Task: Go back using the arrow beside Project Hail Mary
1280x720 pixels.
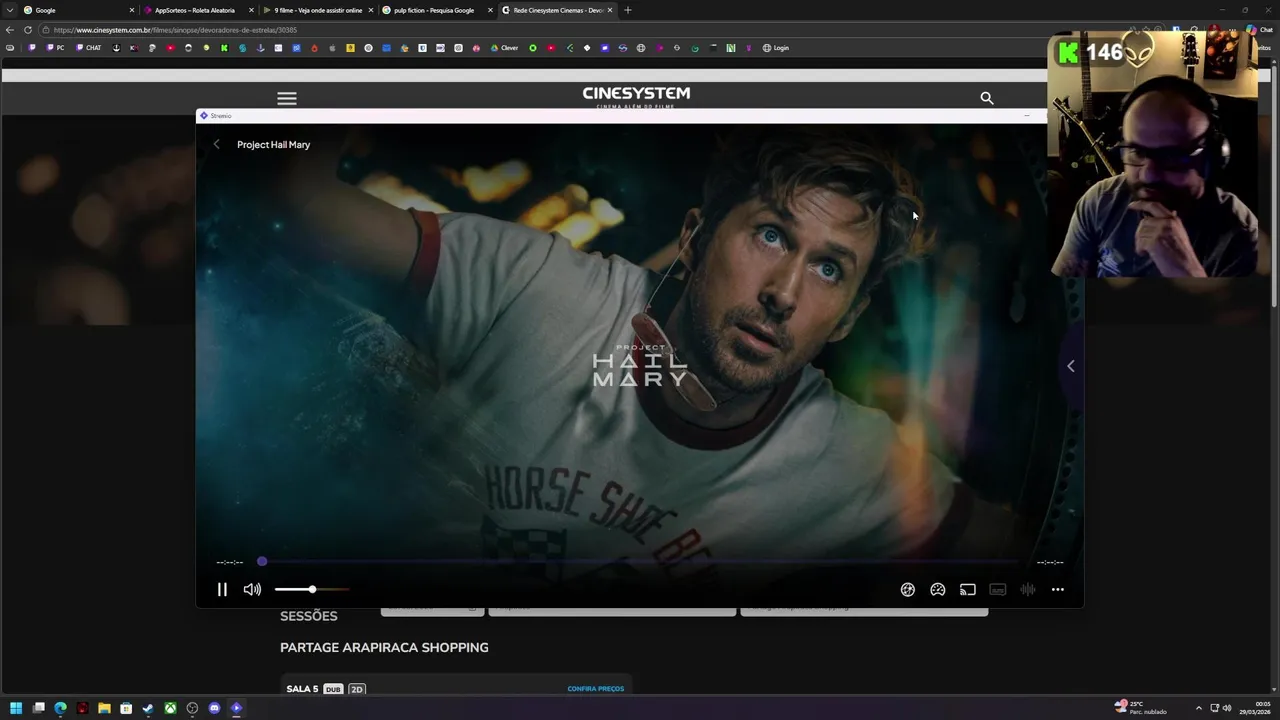Action: (x=216, y=145)
